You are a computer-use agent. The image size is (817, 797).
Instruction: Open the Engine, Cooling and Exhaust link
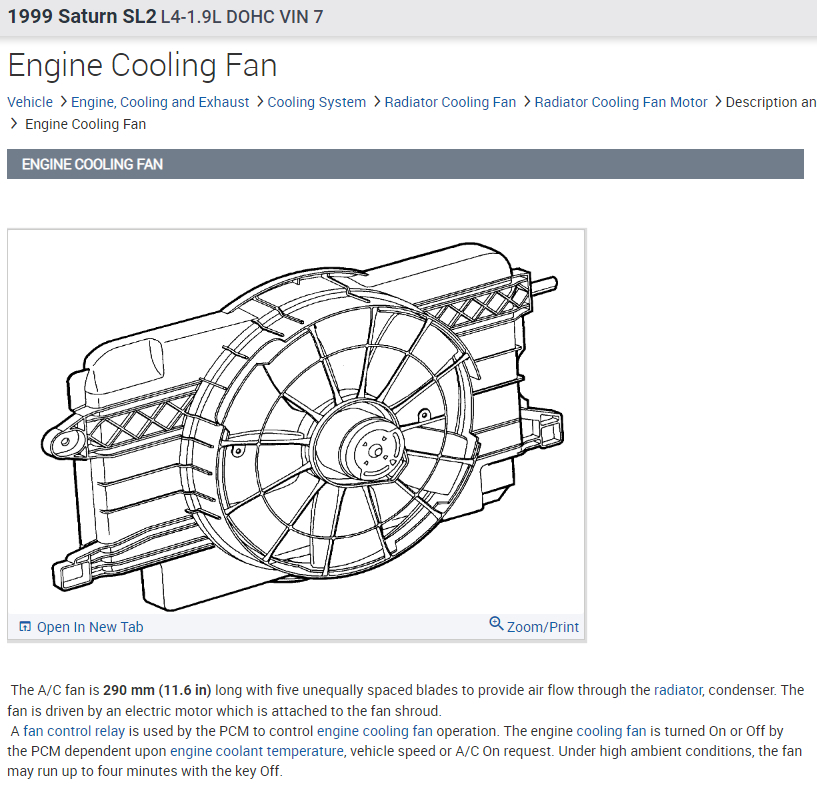pos(160,101)
